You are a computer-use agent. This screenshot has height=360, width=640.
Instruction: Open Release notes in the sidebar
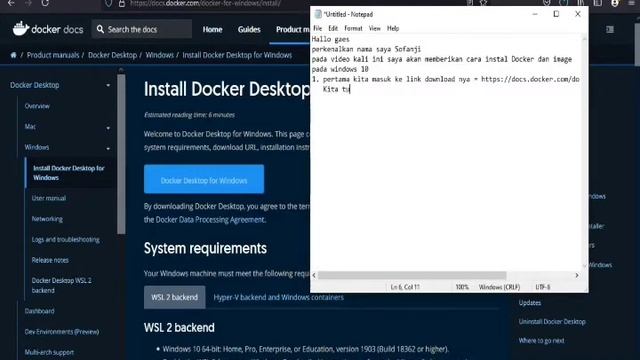point(50,260)
